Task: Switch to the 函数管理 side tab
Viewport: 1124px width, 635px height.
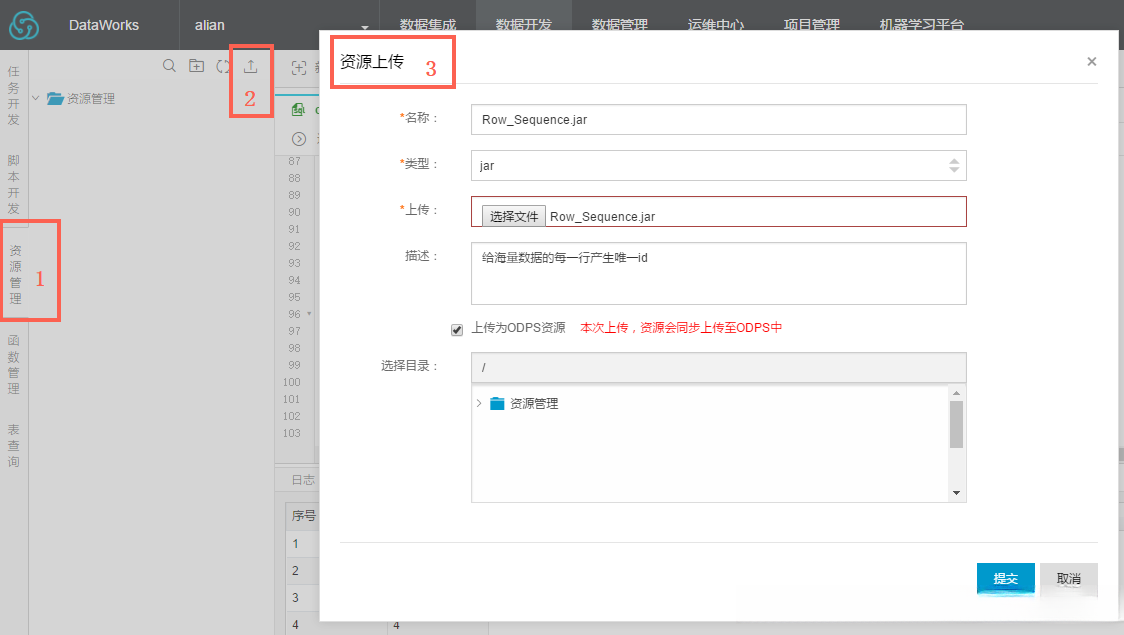Action: coord(14,364)
